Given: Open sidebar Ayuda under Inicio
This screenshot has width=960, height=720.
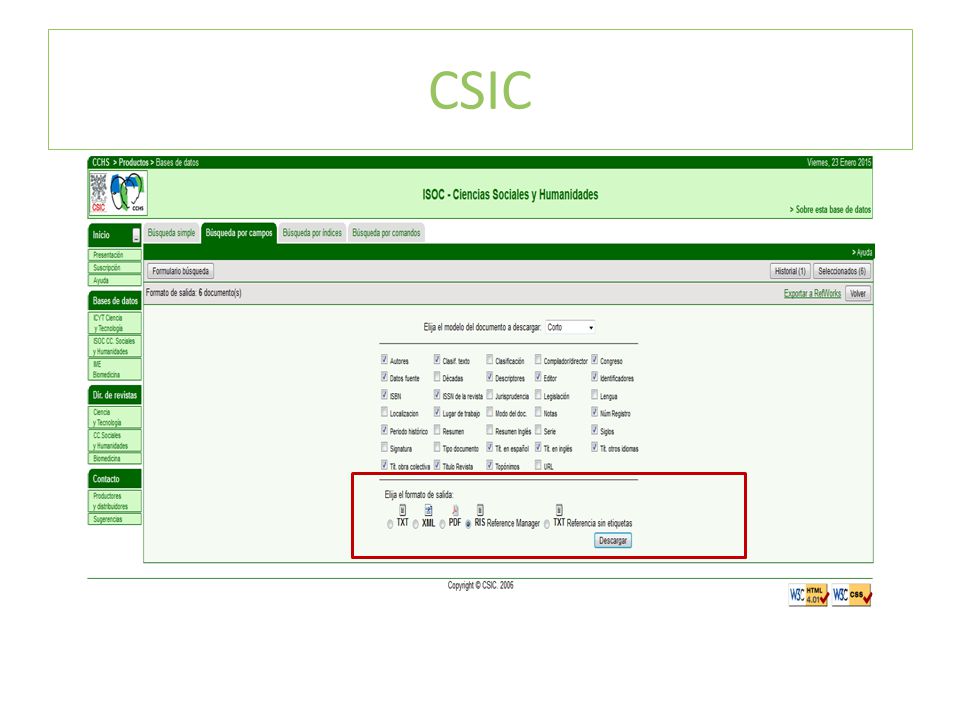Looking at the screenshot, I should click(114, 280).
